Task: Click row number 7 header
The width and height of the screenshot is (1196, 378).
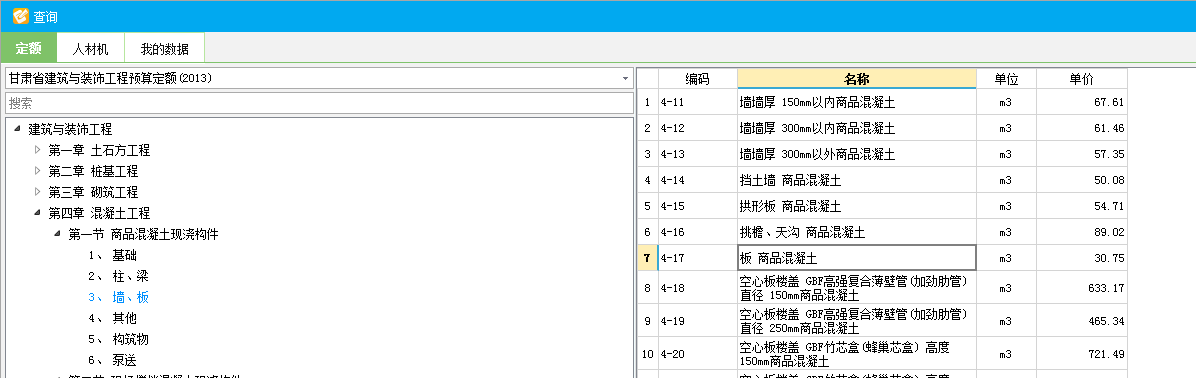Action: tap(648, 258)
